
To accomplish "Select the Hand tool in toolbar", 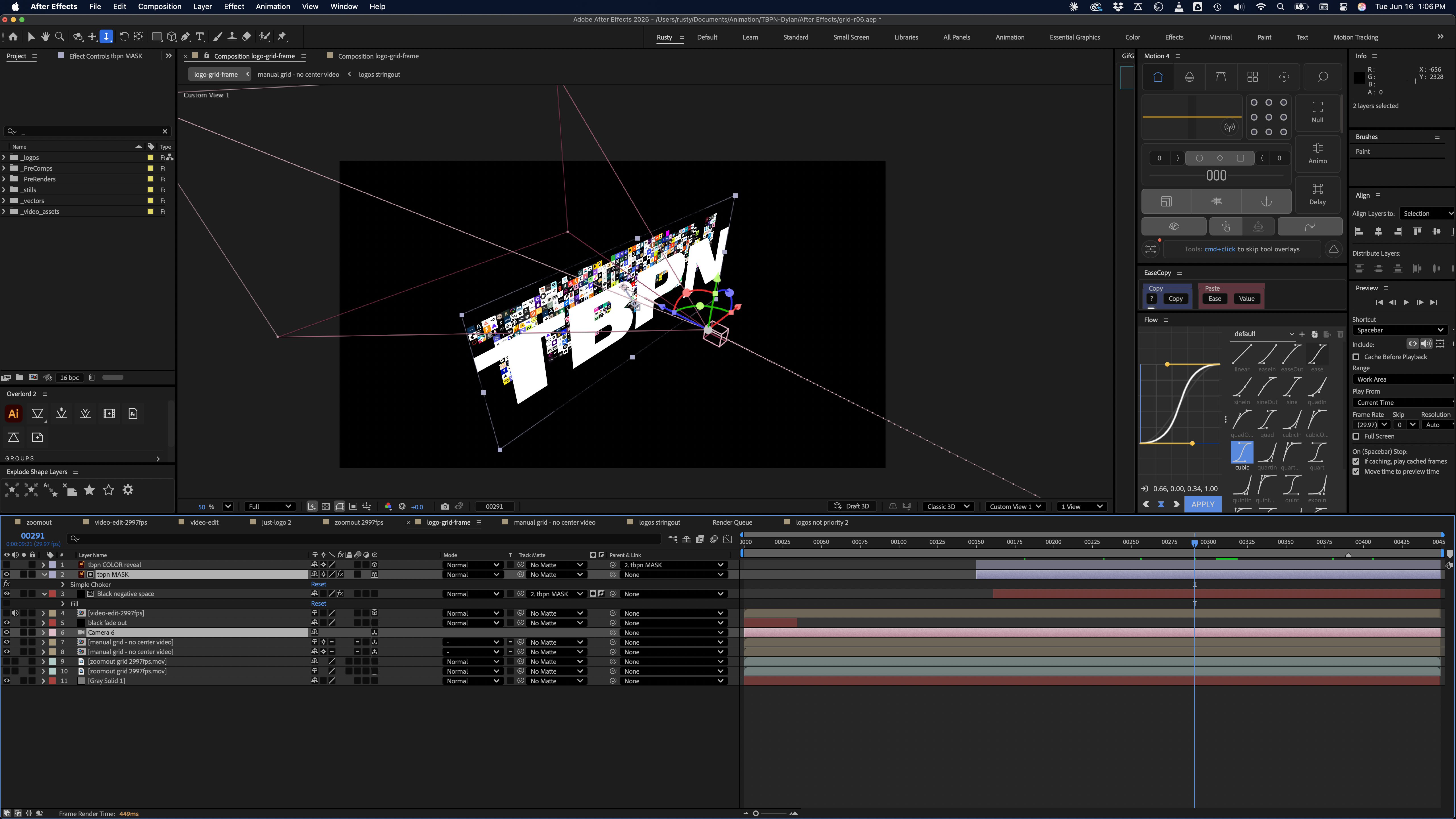I will (x=45, y=37).
